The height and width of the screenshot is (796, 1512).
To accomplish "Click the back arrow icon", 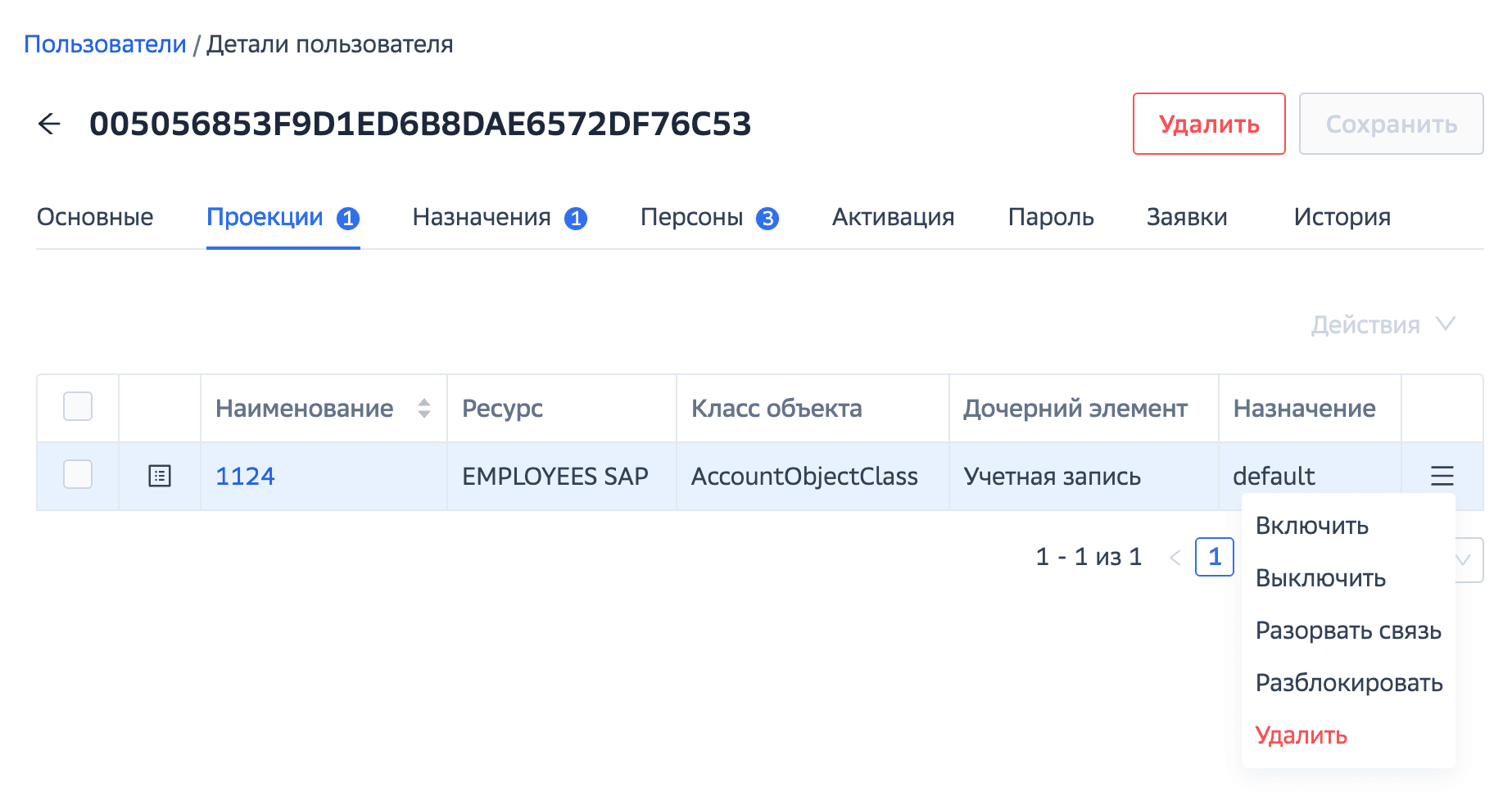I will click(50, 124).
